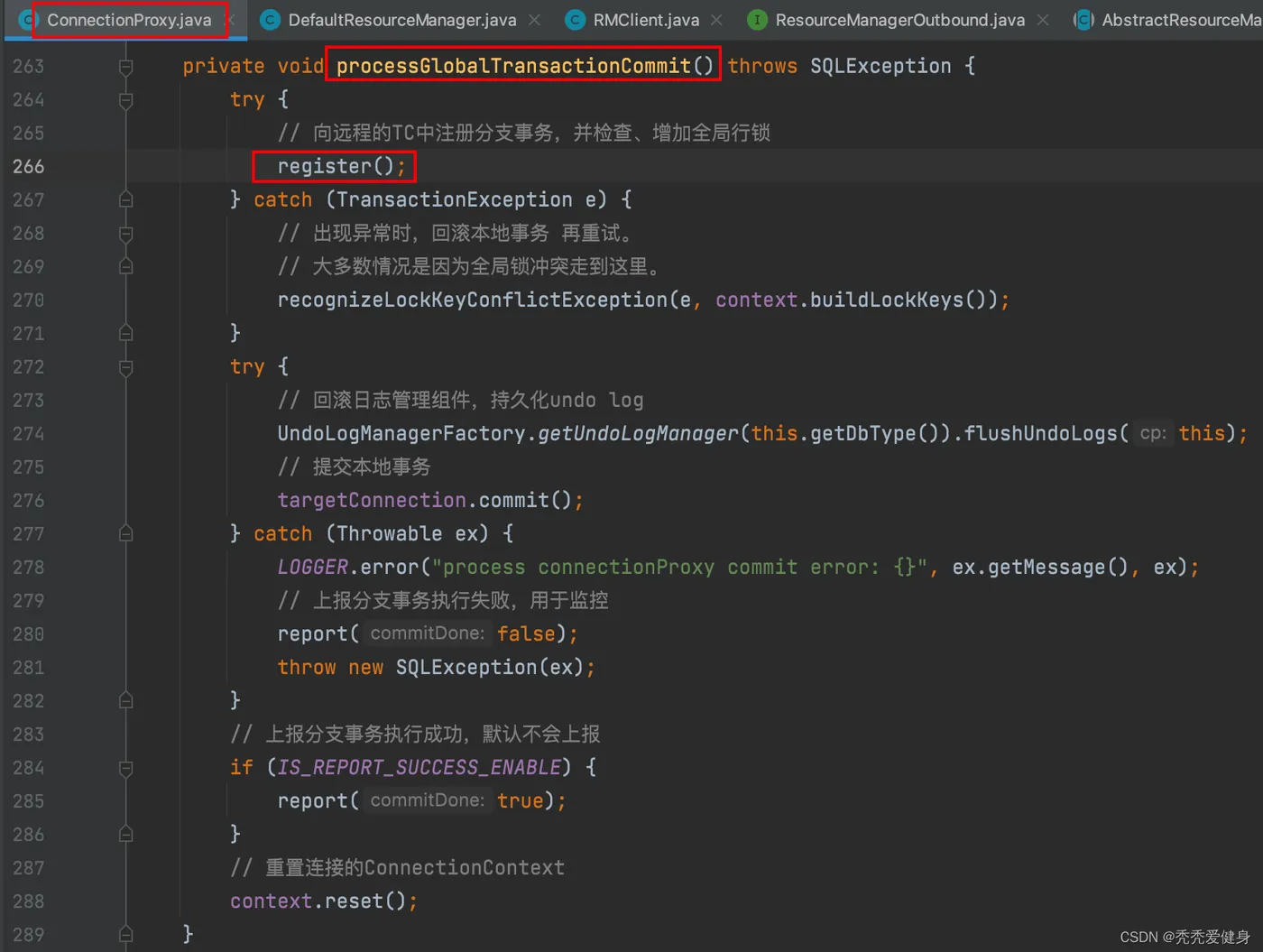1263x952 pixels.
Task: Click SQLException in throws clause on line 263
Action: coord(880,66)
